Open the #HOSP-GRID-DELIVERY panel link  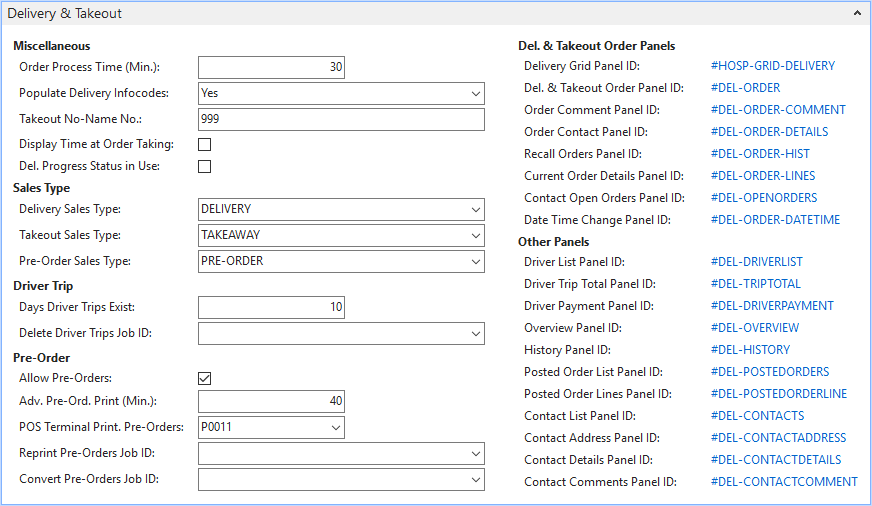tap(772, 66)
